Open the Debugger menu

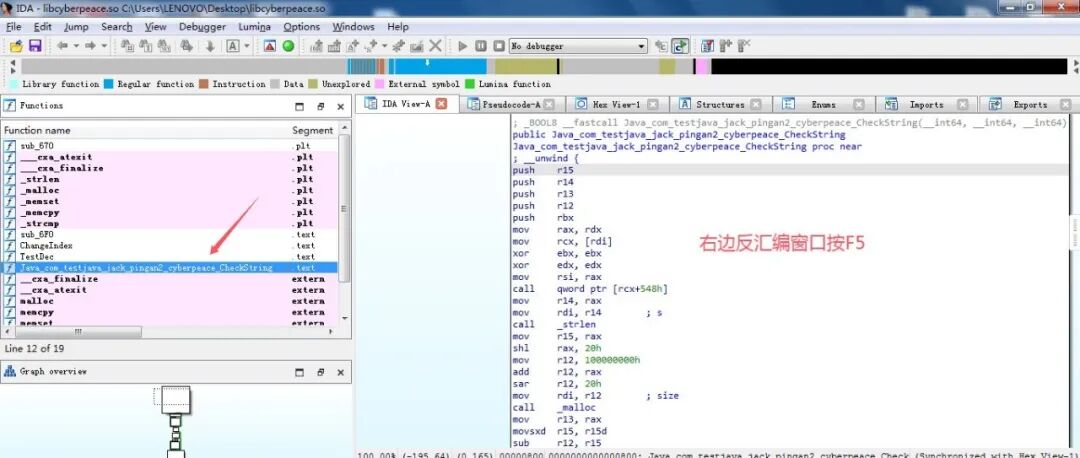[x=202, y=27]
